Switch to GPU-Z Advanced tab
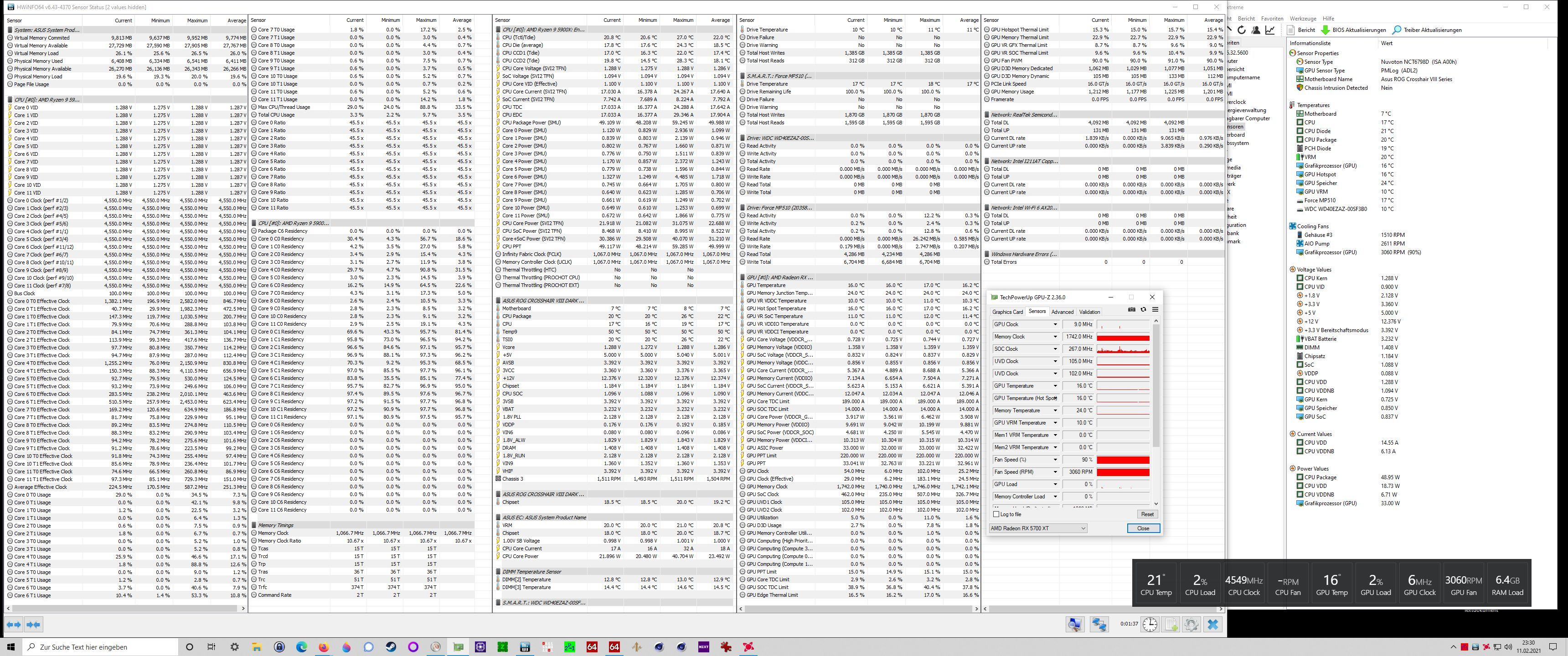Screen dimensions: 1568x656 pyautogui.click(x=1062, y=312)
